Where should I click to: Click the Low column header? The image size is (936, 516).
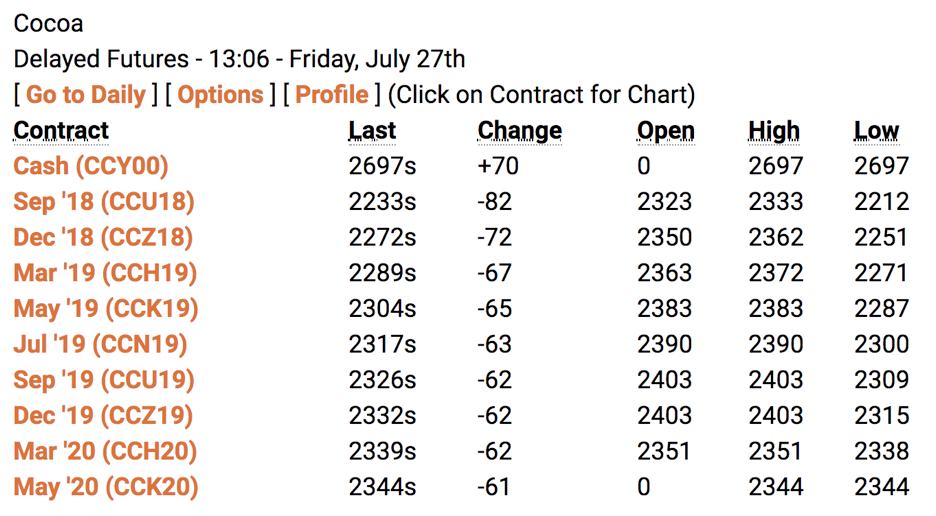point(876,131)
